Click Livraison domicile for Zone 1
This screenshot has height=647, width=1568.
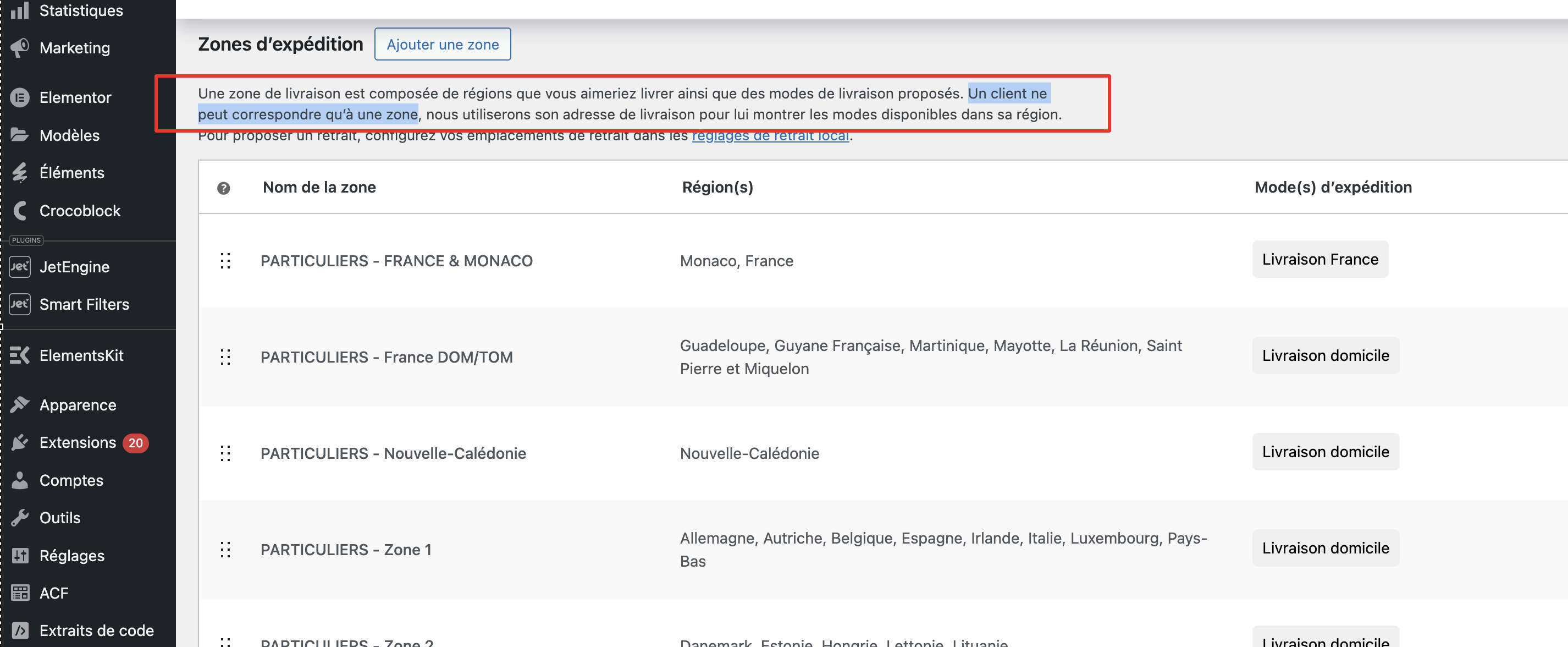1325,548
